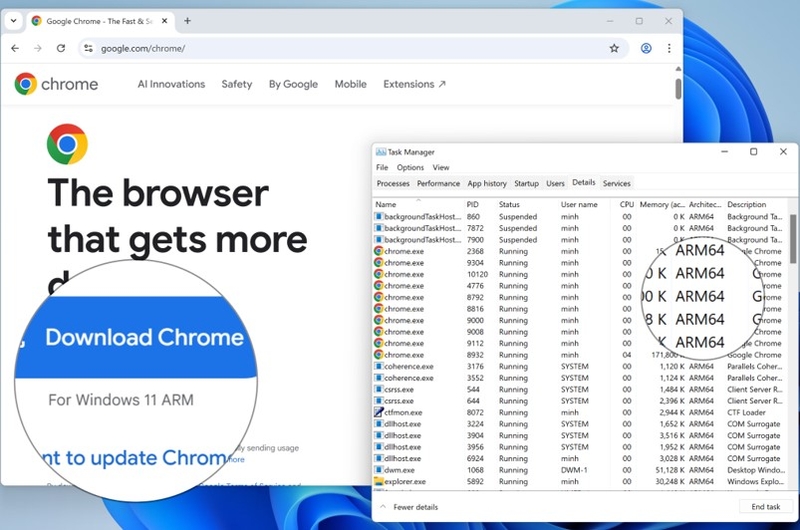
Task: Switch to the Startup tab
Action: coord(526,183)
